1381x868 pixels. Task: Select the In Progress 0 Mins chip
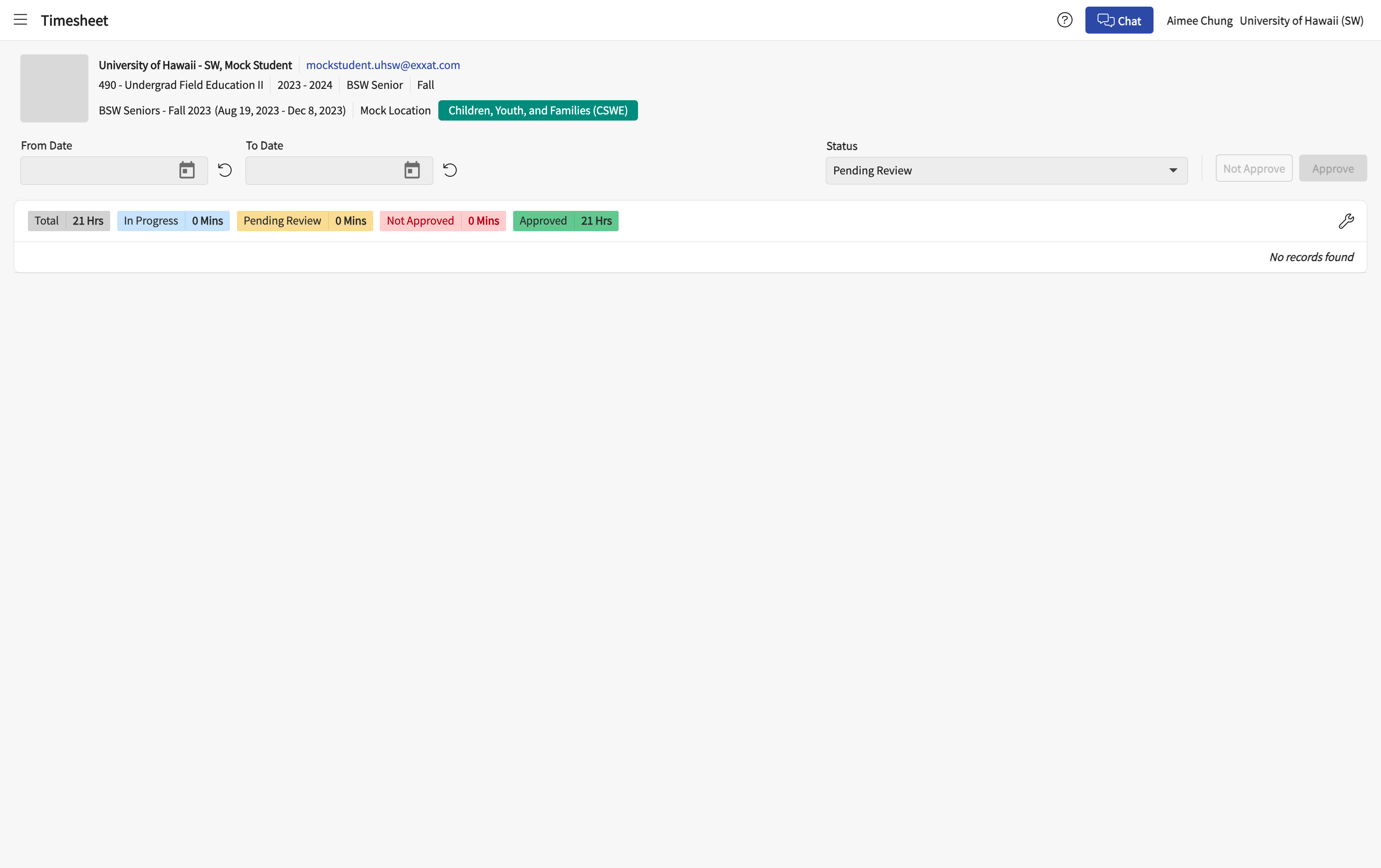pyautogui.click(x=173, y=221)
